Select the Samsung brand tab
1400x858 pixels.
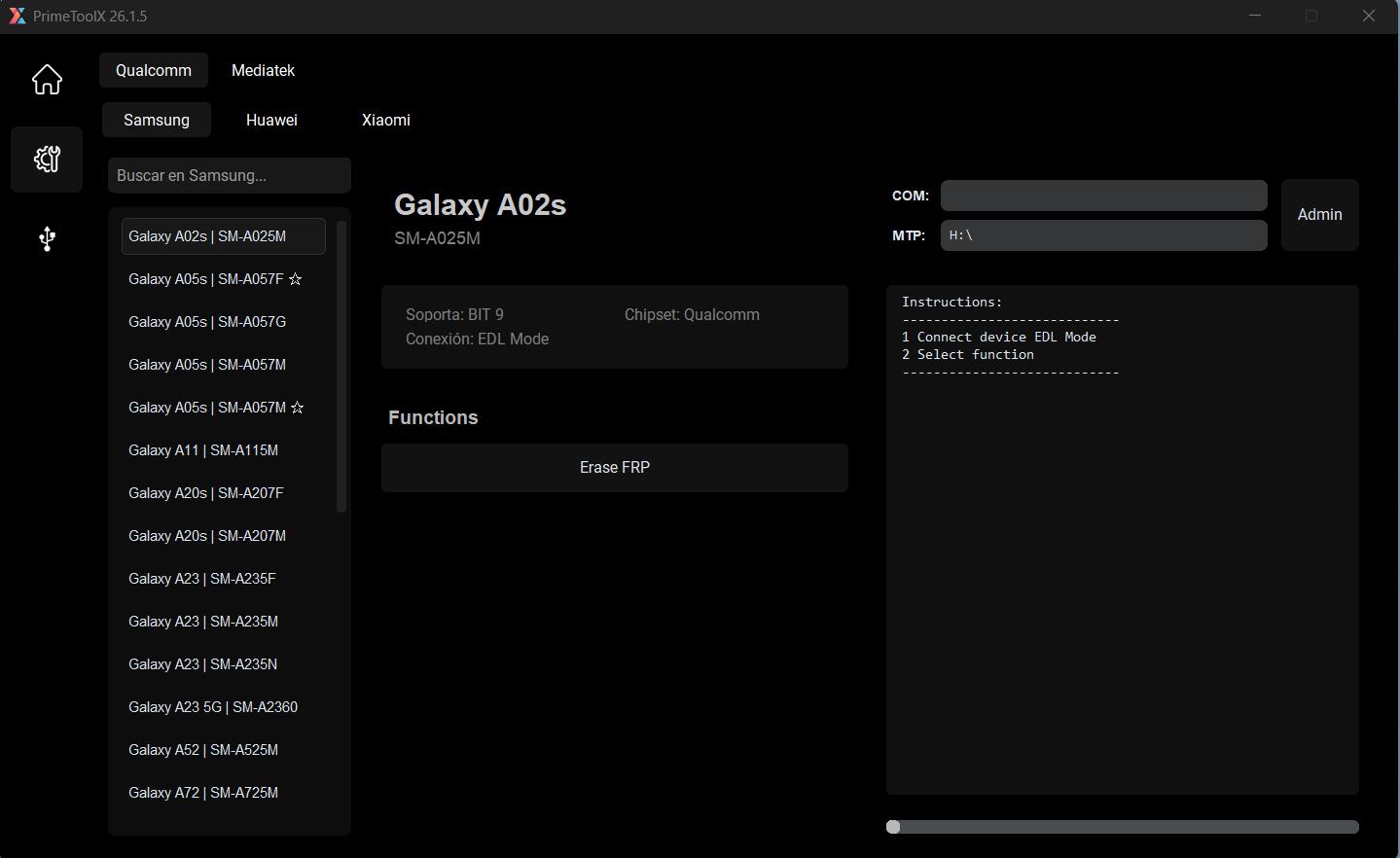(157, 121)
